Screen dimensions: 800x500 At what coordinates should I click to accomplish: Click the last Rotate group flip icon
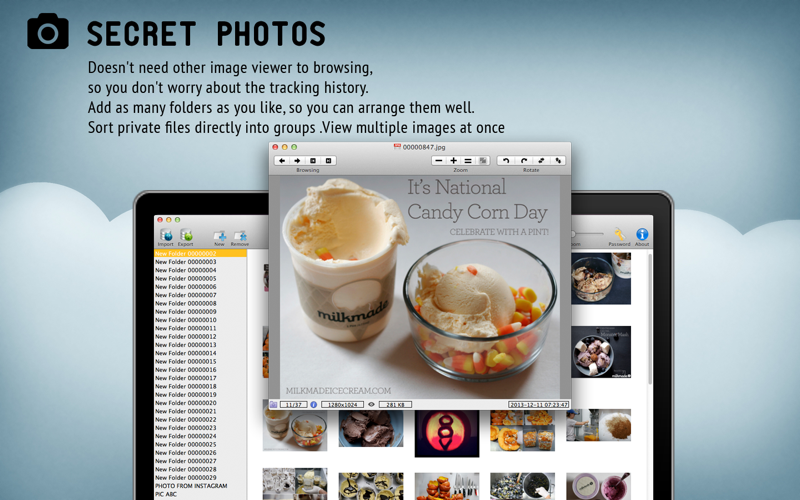point(558,161)
